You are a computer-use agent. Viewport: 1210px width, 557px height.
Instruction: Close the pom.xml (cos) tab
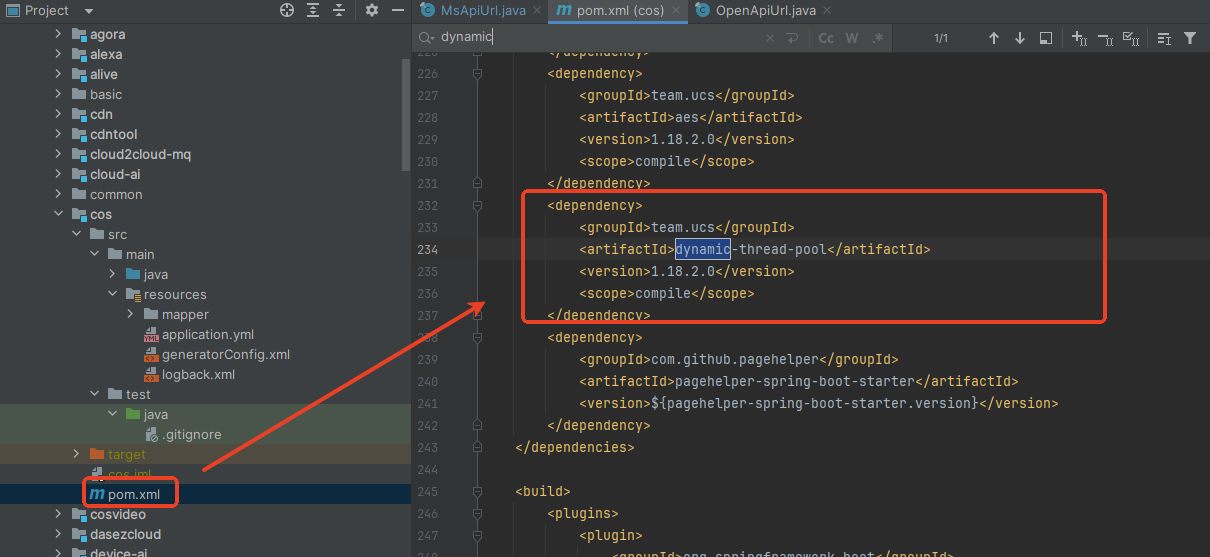pyautogui.click(x=676, y=10)
